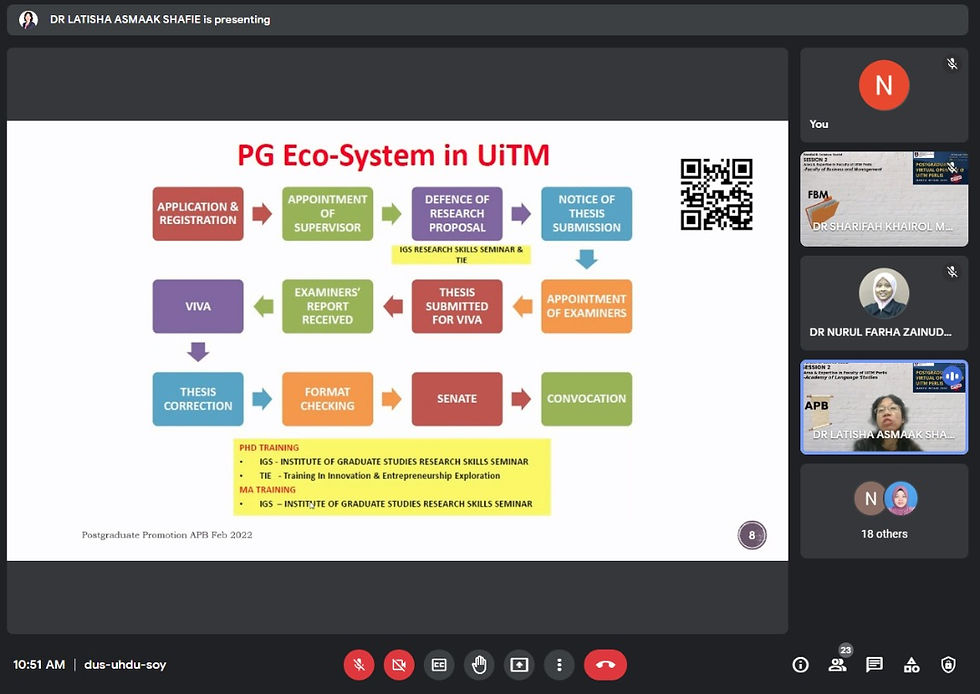
Task: Select your own 'You' video tile
Action: 884,95
